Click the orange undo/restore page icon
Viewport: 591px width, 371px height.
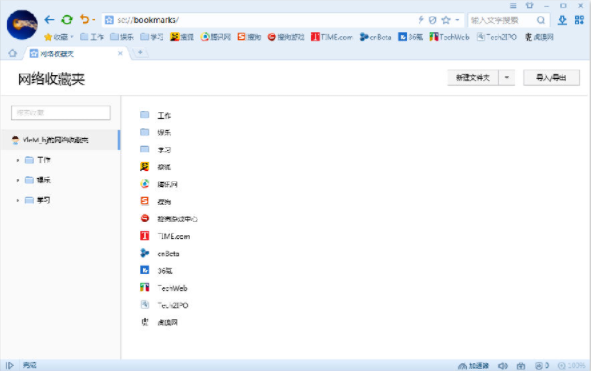[x=84, y=19]
